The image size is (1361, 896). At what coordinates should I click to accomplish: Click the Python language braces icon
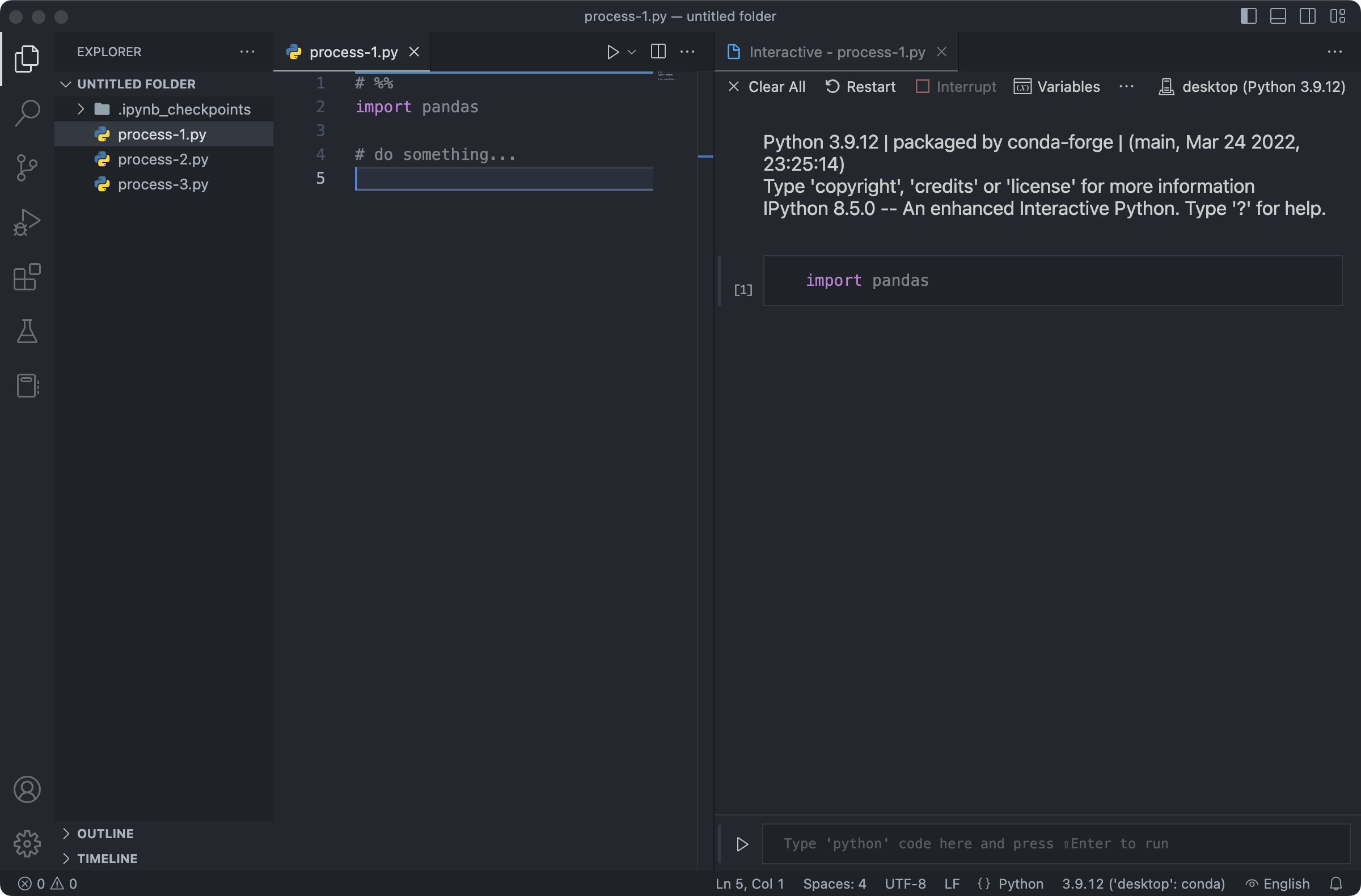(x=983, y=884)
